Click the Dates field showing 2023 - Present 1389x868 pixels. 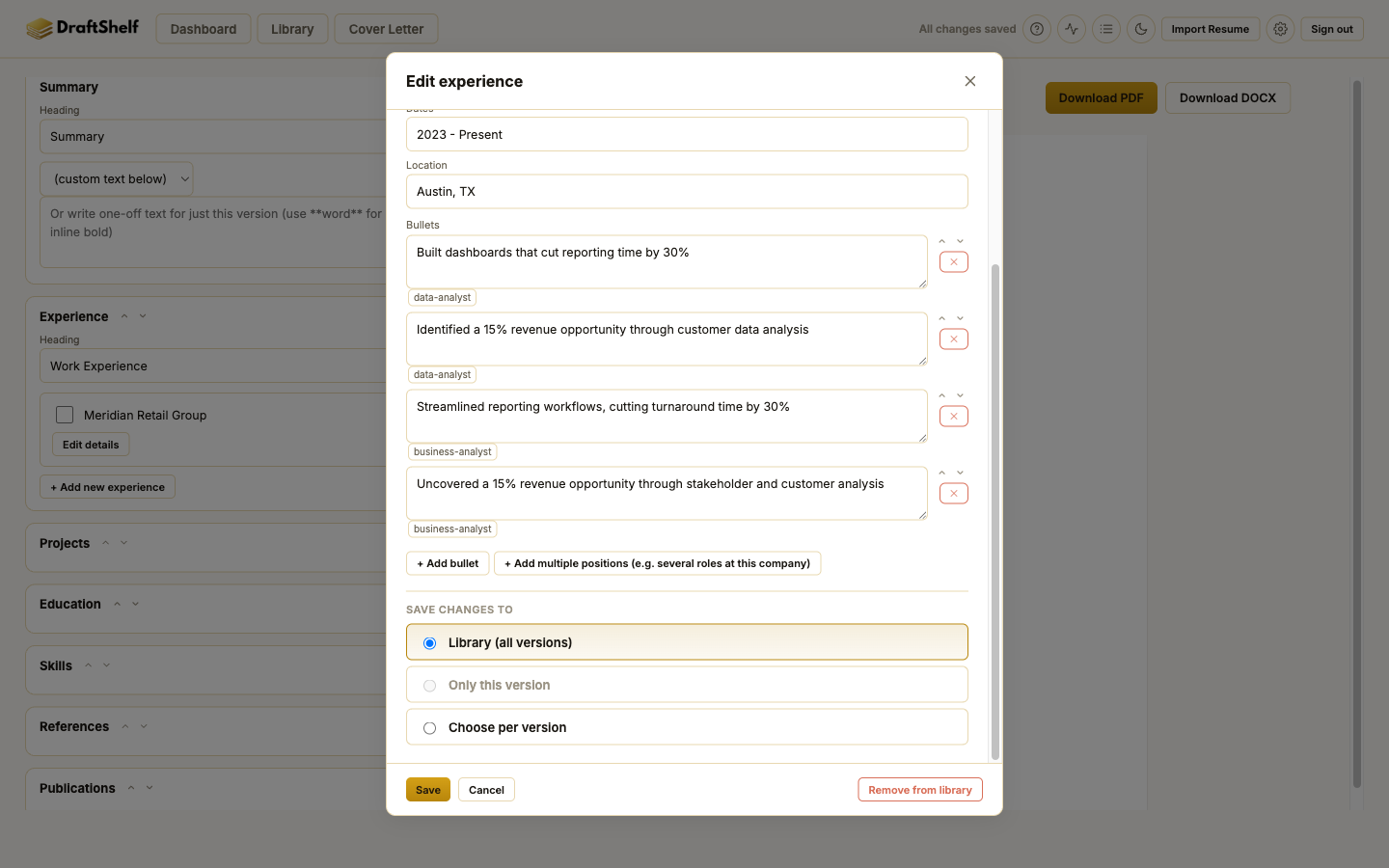tap(687, 134)
